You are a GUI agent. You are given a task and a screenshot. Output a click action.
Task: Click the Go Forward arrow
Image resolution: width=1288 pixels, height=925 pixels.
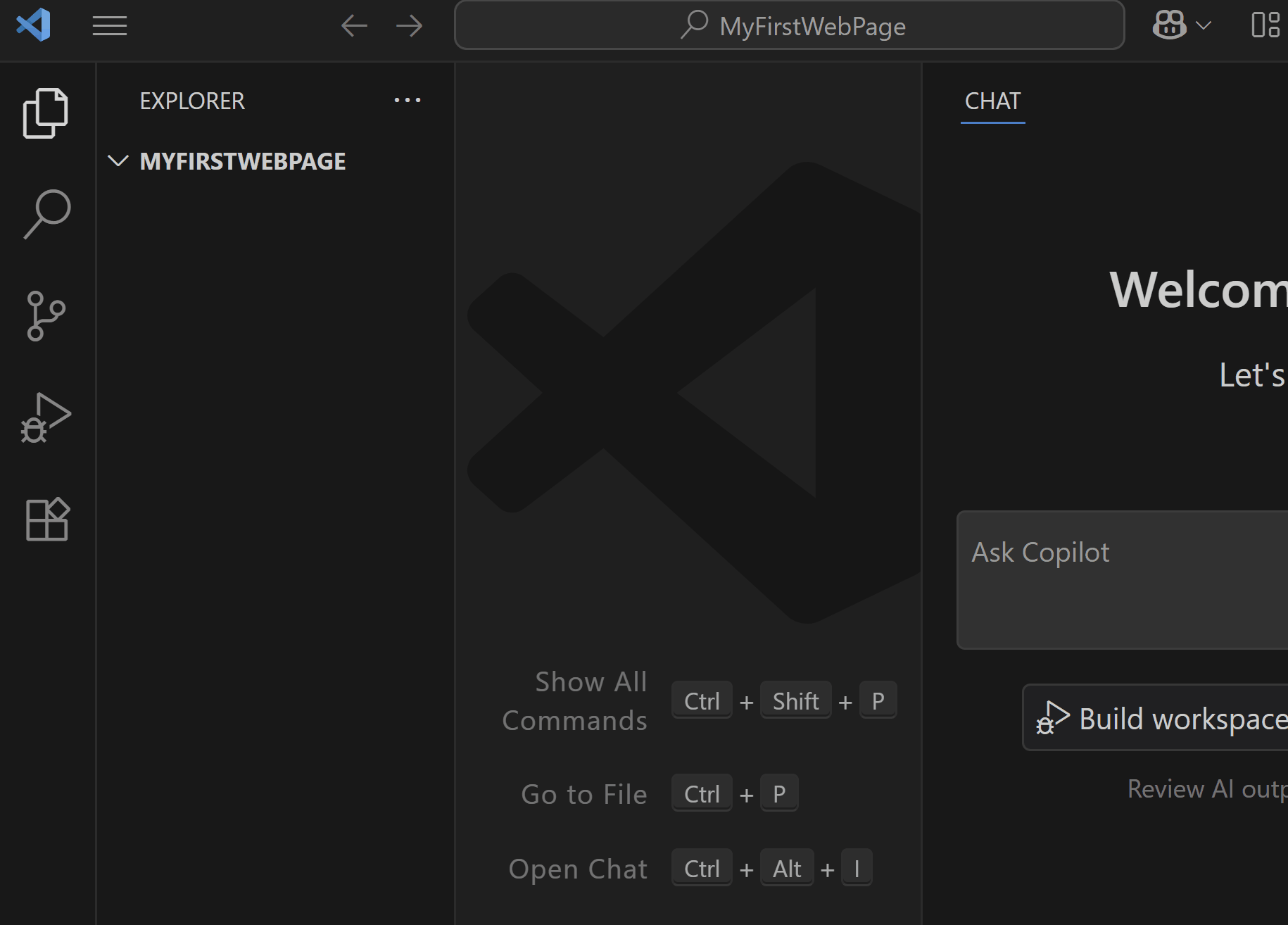[409, 25]
